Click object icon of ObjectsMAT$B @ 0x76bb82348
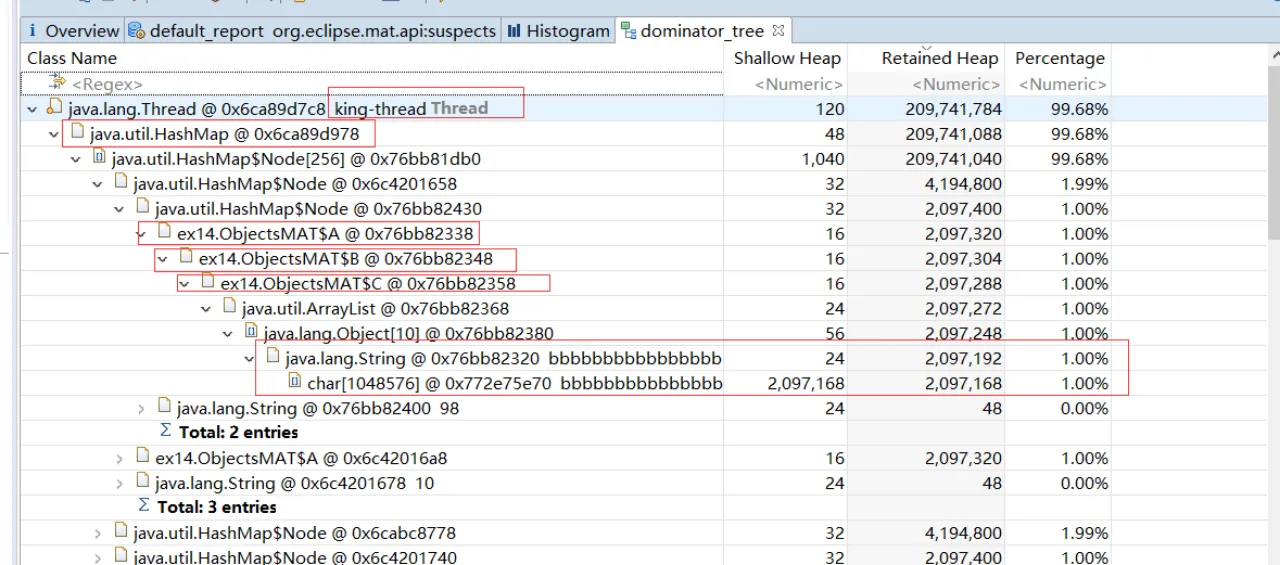This screenshot has width=1280, height=565. pos(186,258)
